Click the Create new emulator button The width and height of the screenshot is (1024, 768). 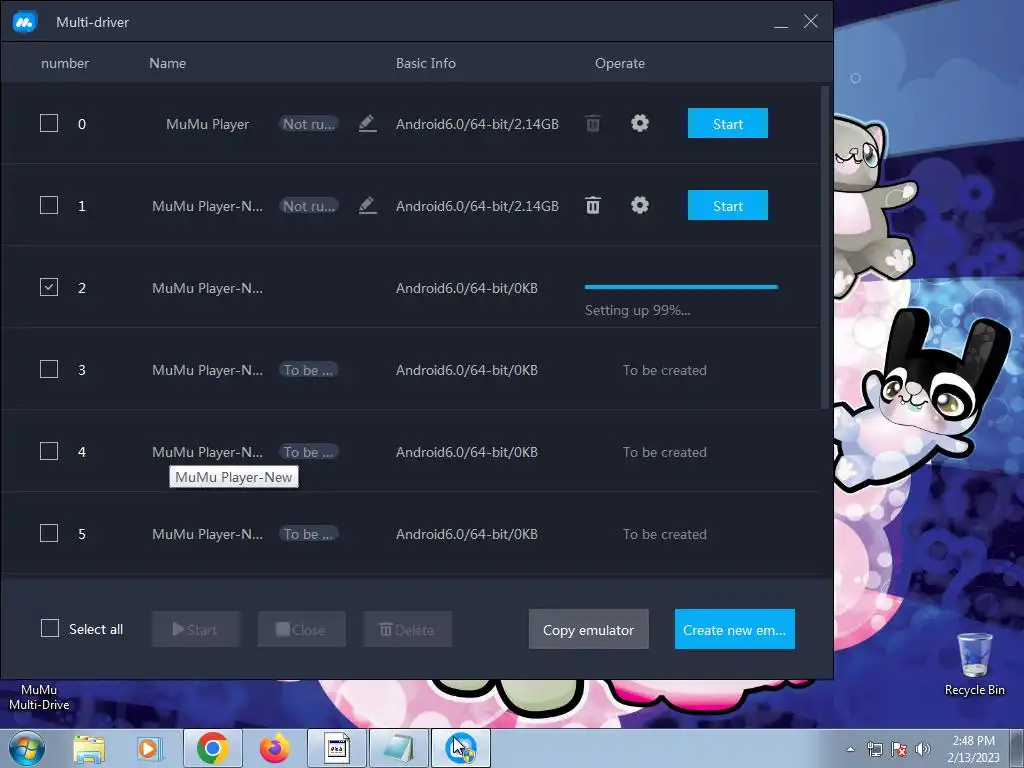735,630
